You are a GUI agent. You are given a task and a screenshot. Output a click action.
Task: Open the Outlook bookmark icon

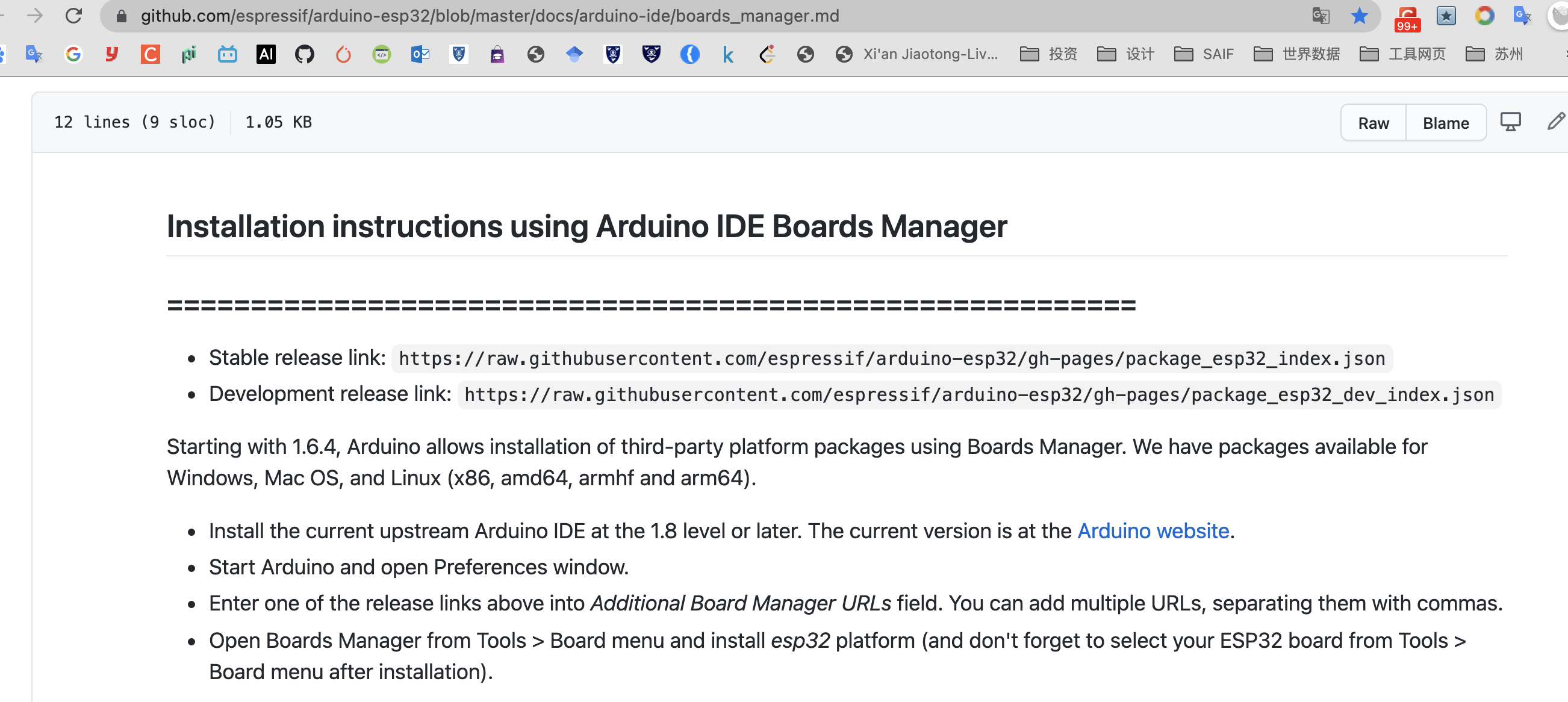[x=420, y=54]
